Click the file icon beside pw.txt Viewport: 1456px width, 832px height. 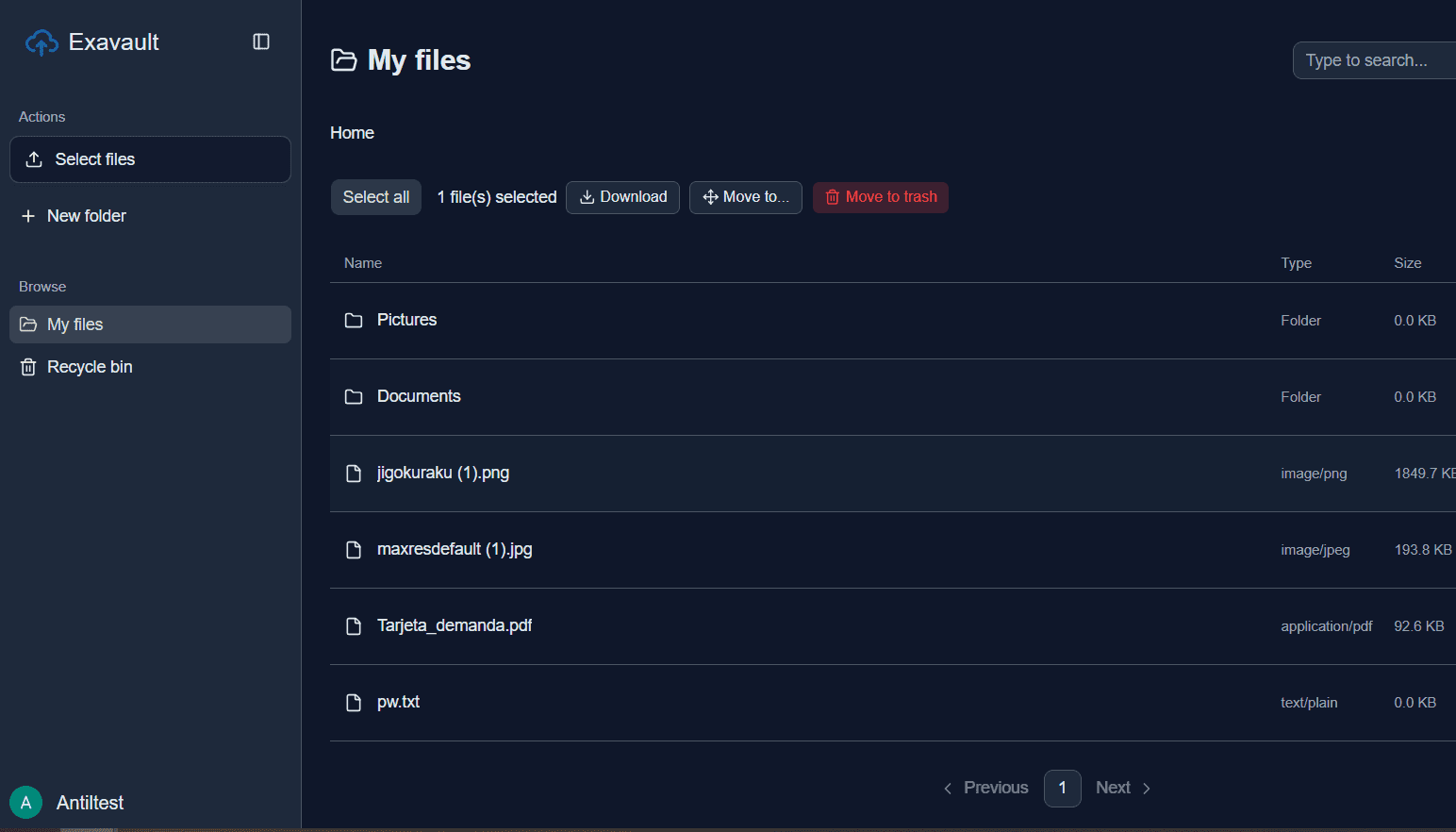tap(354, 703)
